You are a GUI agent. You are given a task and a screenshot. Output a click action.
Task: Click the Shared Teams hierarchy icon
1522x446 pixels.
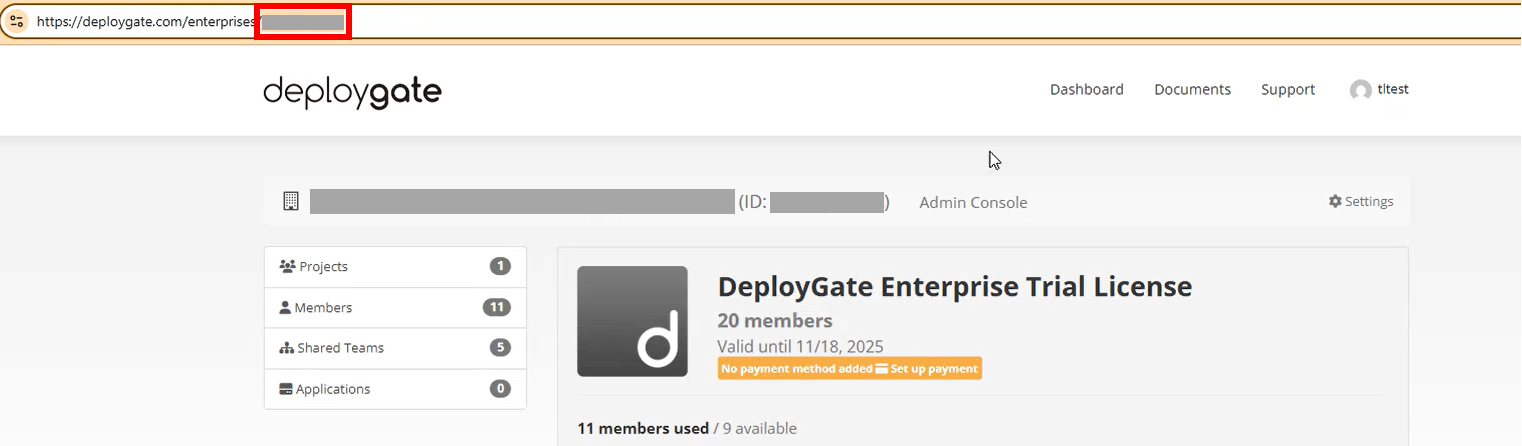287,348
